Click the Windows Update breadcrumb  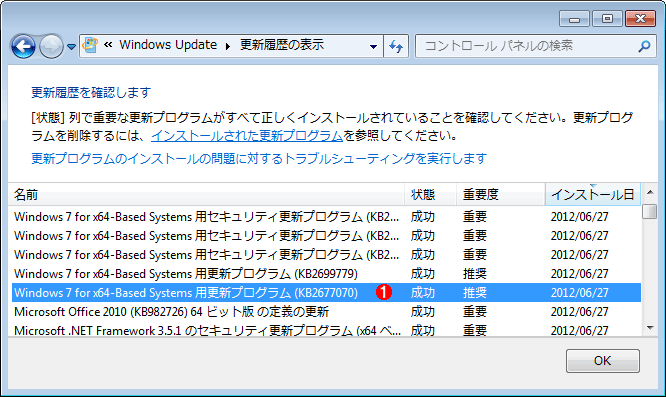tap(168, 45)
